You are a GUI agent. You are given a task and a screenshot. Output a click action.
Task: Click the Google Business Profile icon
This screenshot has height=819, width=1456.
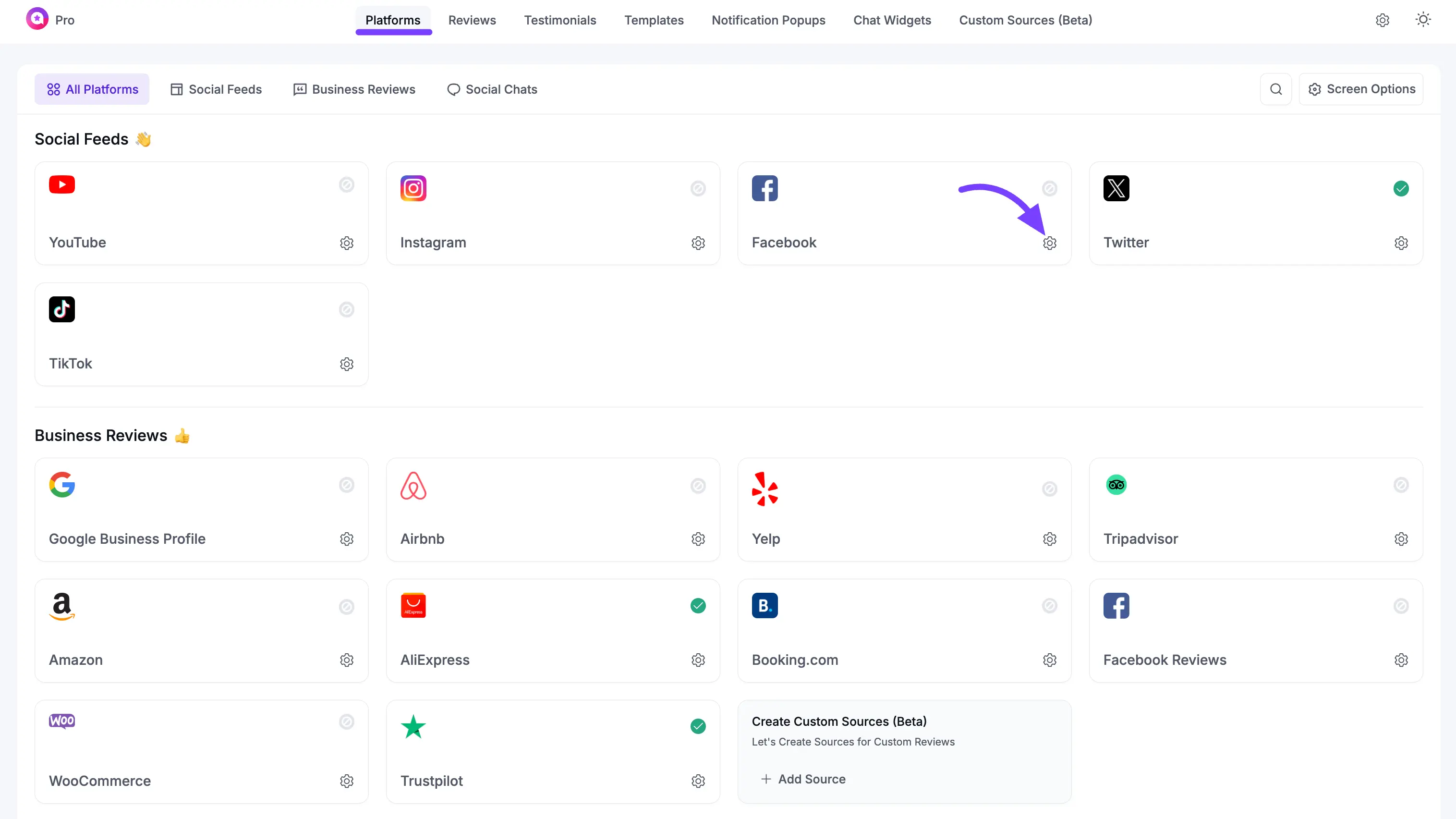62,484
